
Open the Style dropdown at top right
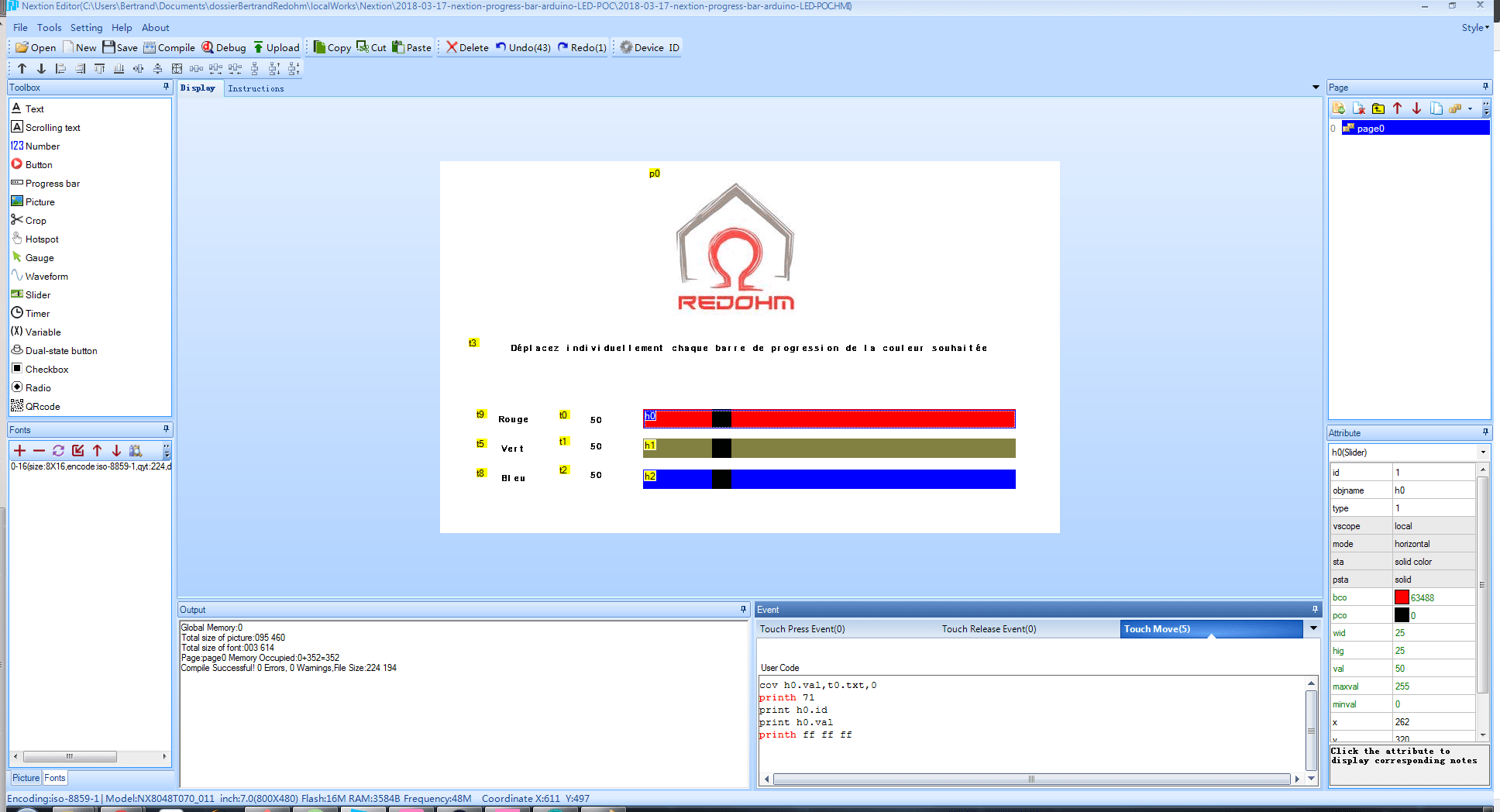click(1475, 28)
